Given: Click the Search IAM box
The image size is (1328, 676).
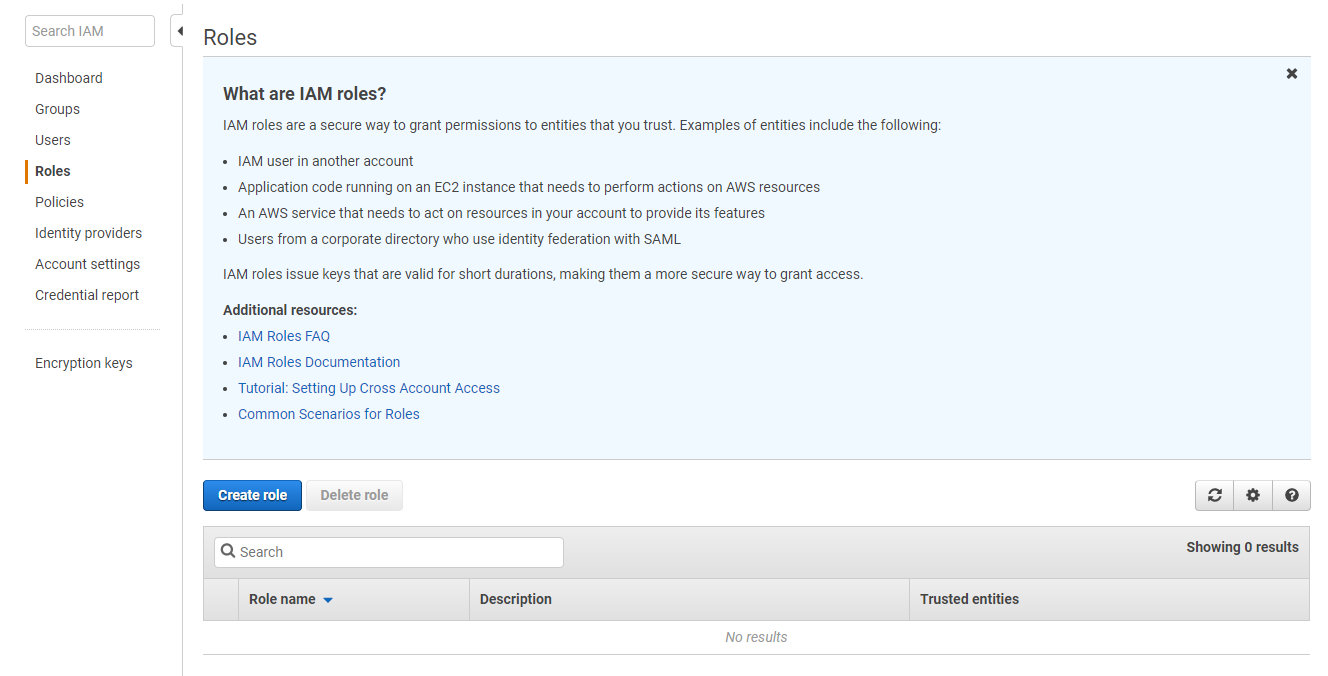Looking at the screenshot, I should (90, 31).
